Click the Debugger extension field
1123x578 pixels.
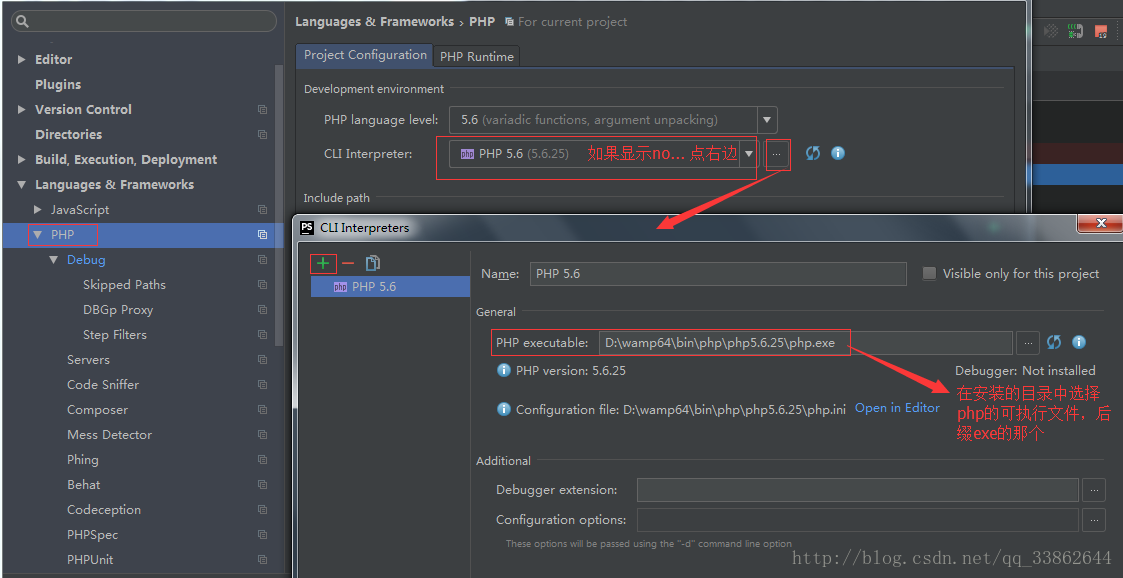point(857,490)
